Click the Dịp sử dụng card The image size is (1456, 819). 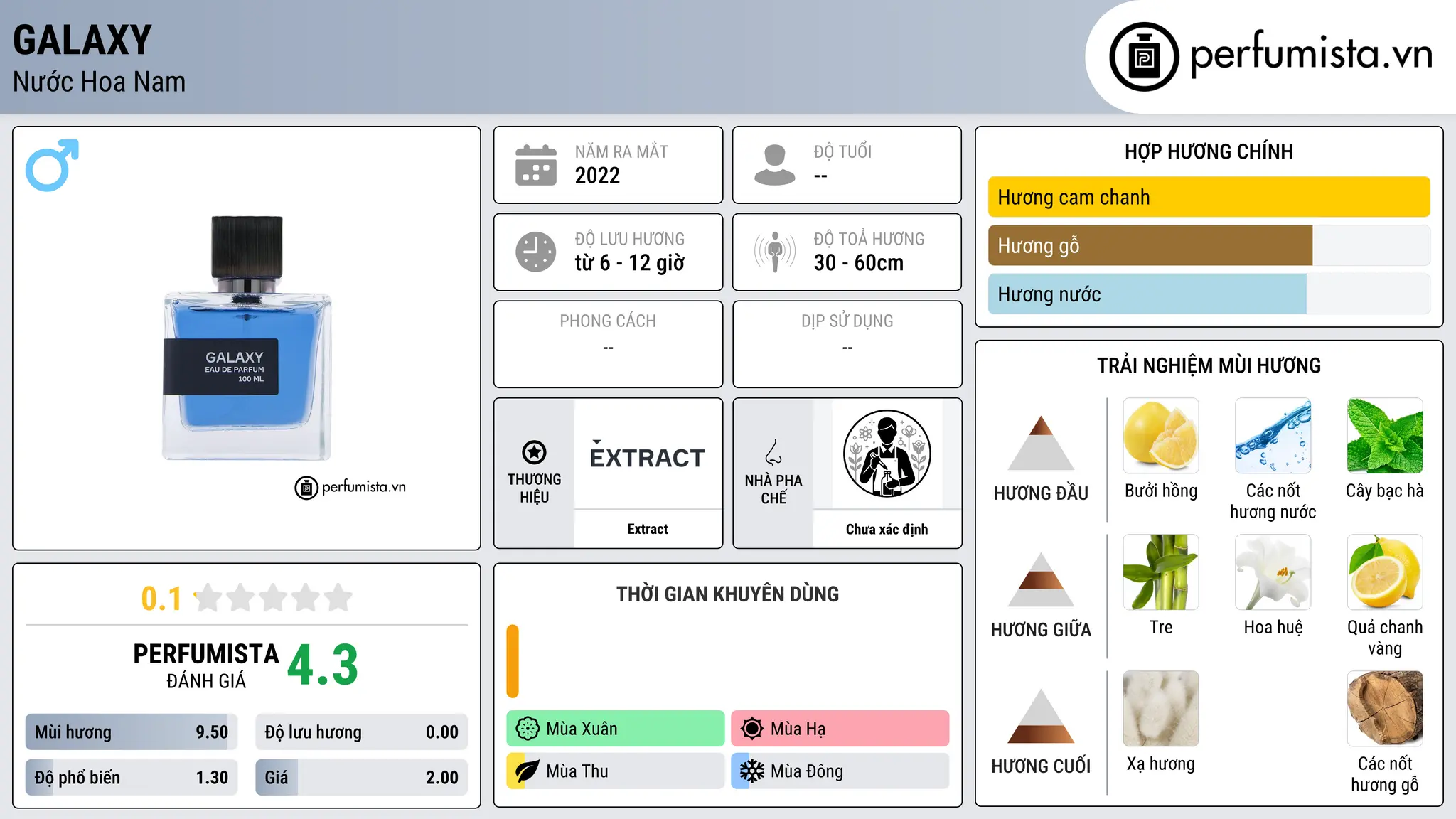click(x=847, y=344)
